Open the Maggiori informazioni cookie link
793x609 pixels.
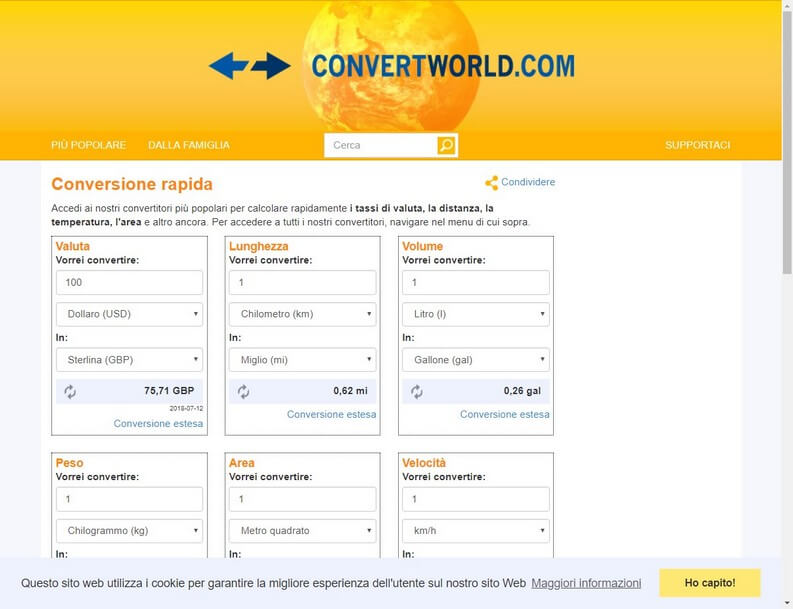click(586, 583)
